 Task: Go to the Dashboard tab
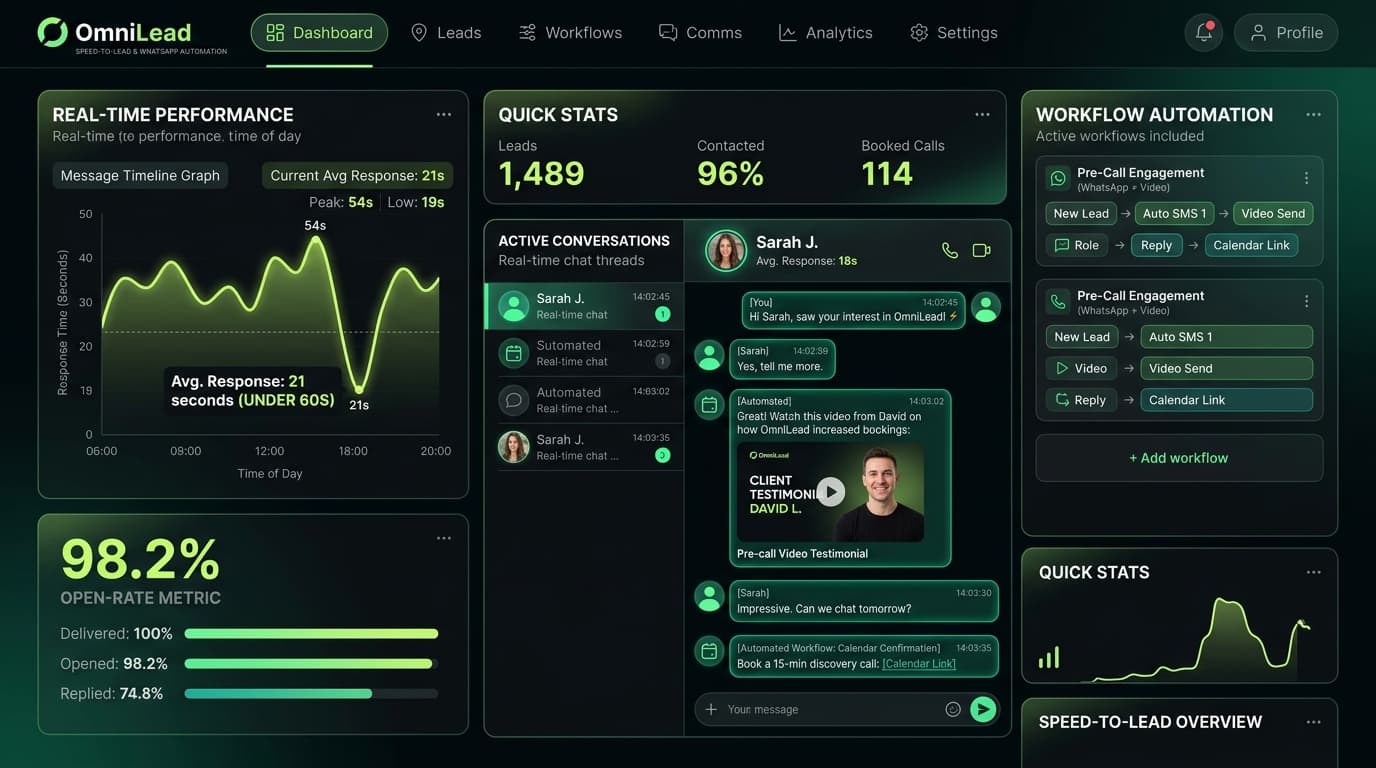tap(319, 33)
